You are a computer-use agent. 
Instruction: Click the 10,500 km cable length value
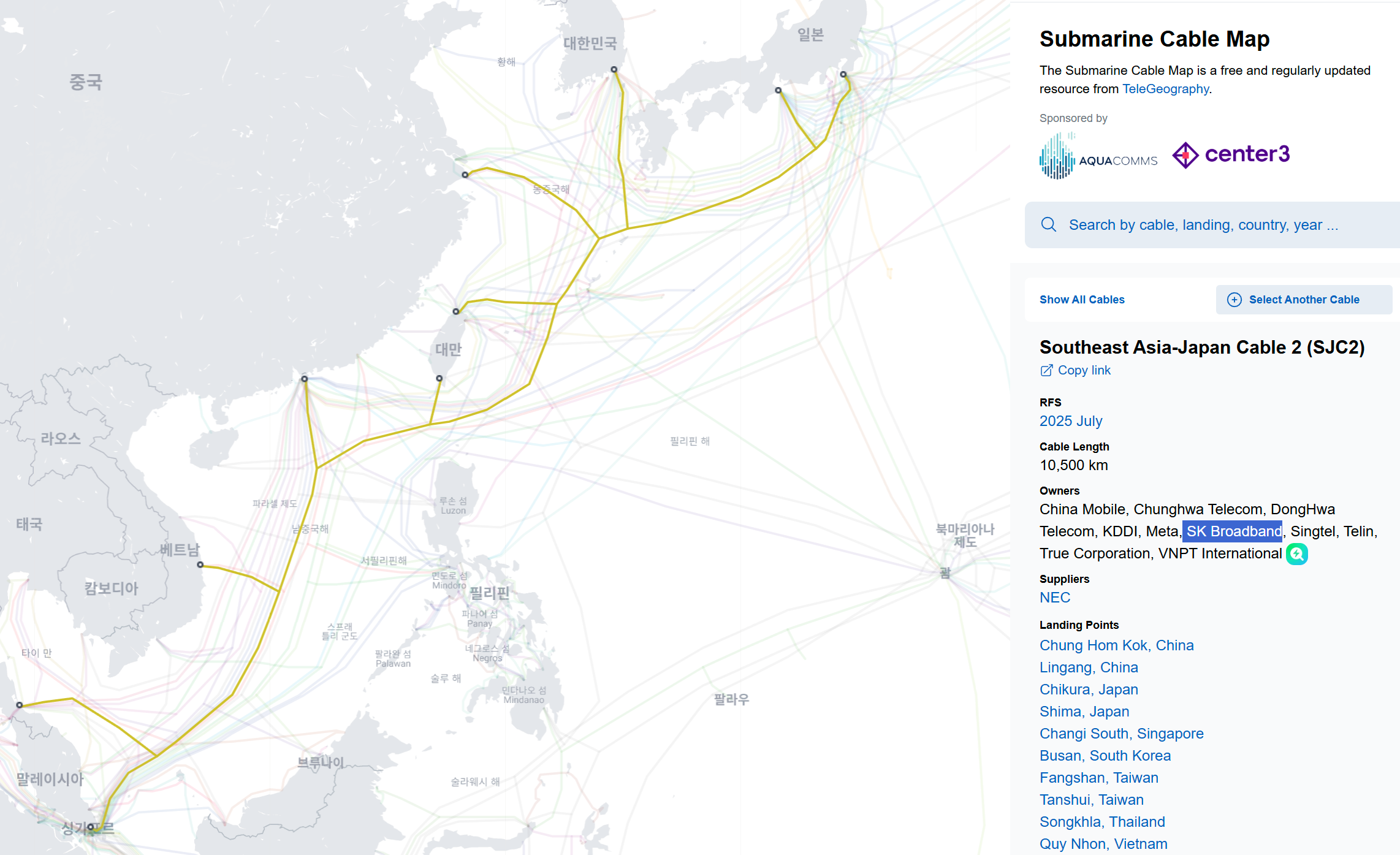click(x=1074, y=465)
